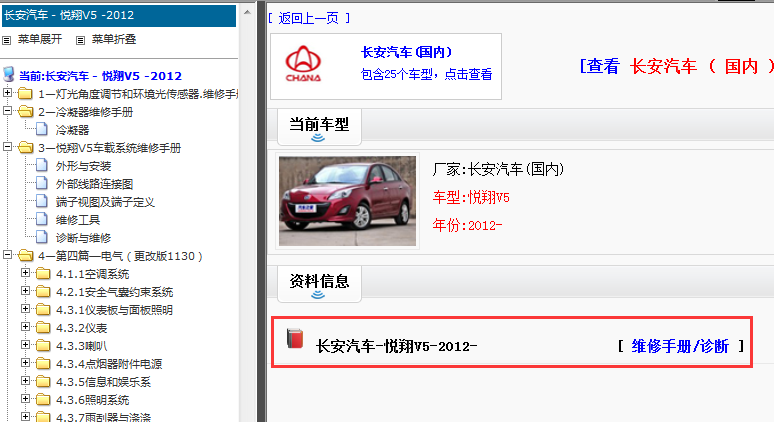Expand the 4.3.6照明系统 node
The image size is (774, 422).
(x=25, y=399)
